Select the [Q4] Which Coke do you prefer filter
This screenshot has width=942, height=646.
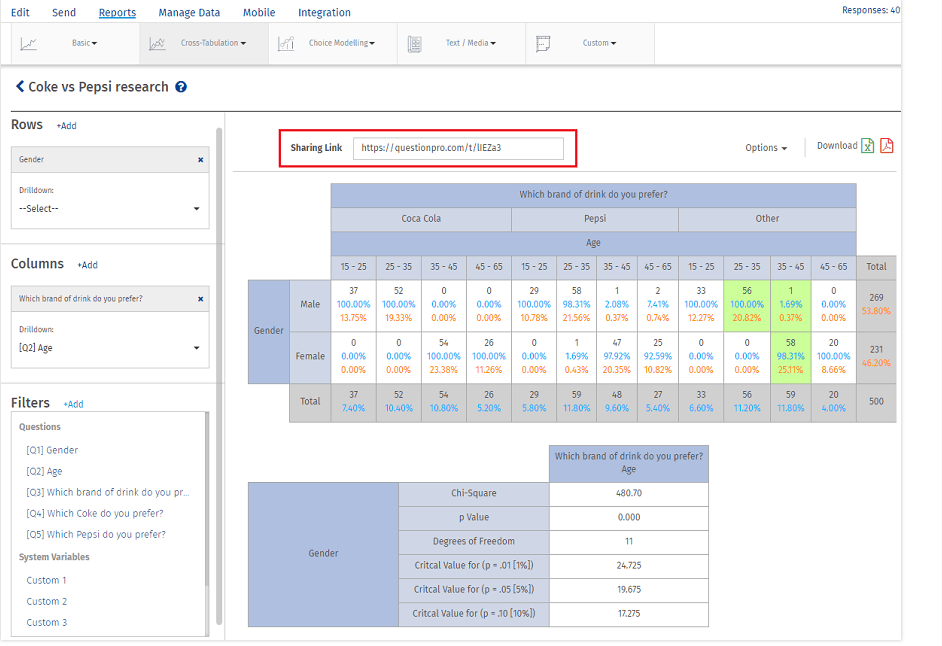95,513
